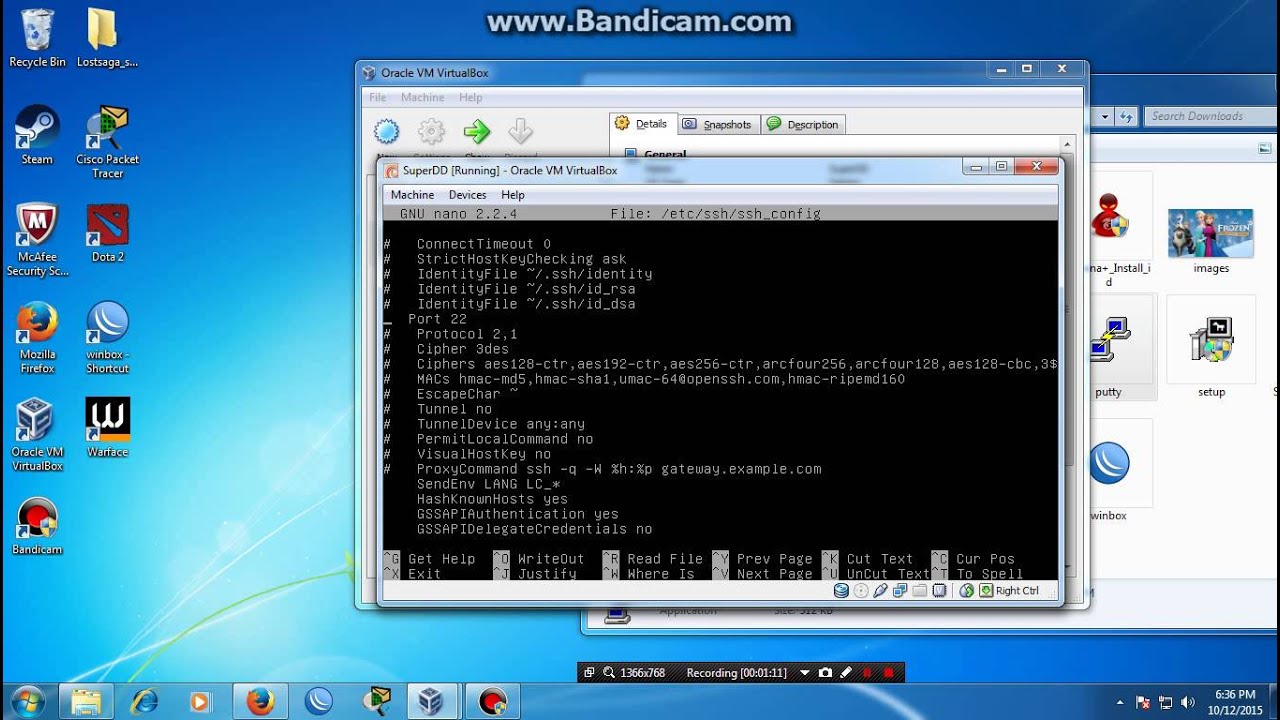This screenshot has width=1280, height=720.
Task: Click the Bandicam pencil drawing icon
Action: (x=846, y=673)
